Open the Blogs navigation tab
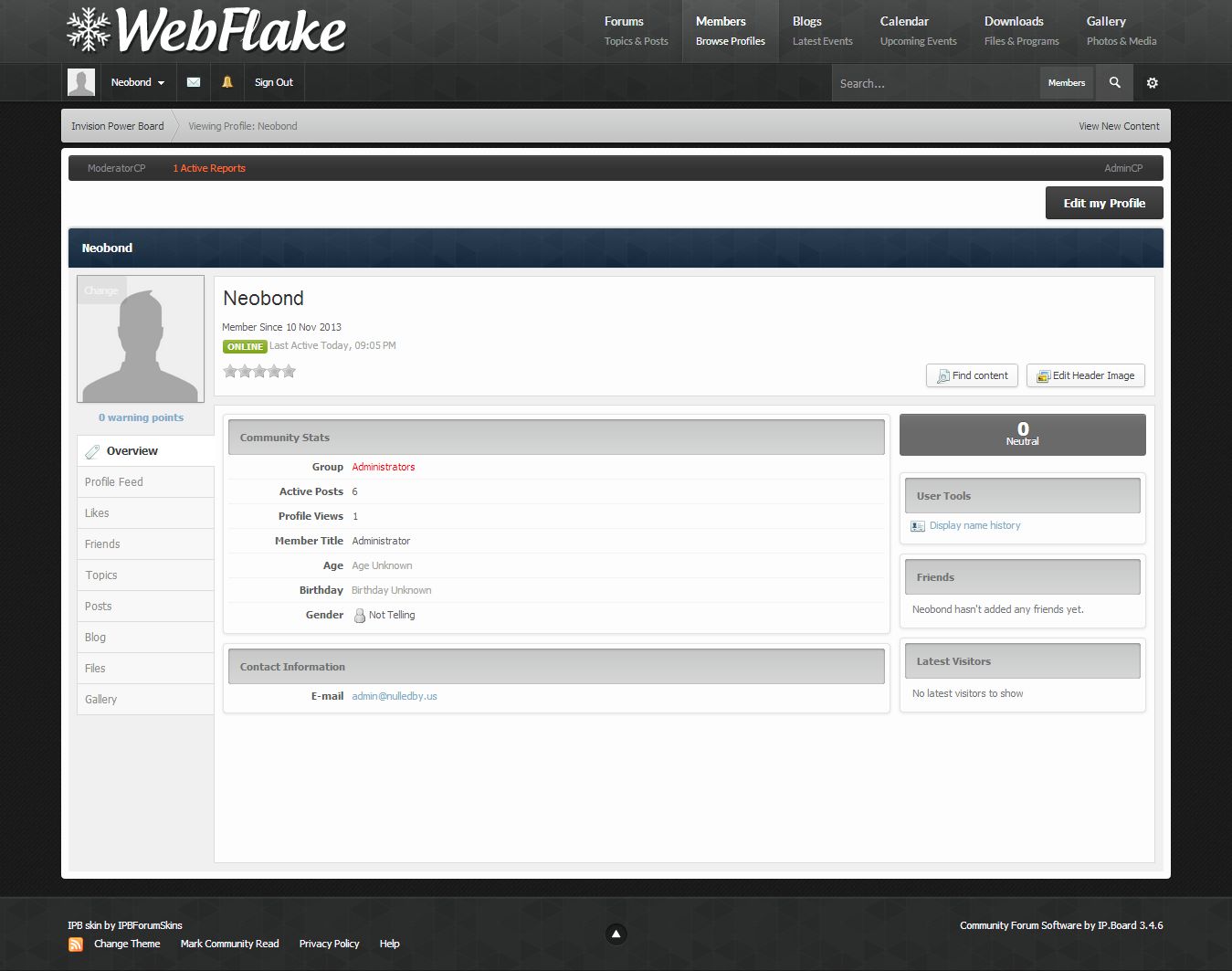 pos(822,31)
